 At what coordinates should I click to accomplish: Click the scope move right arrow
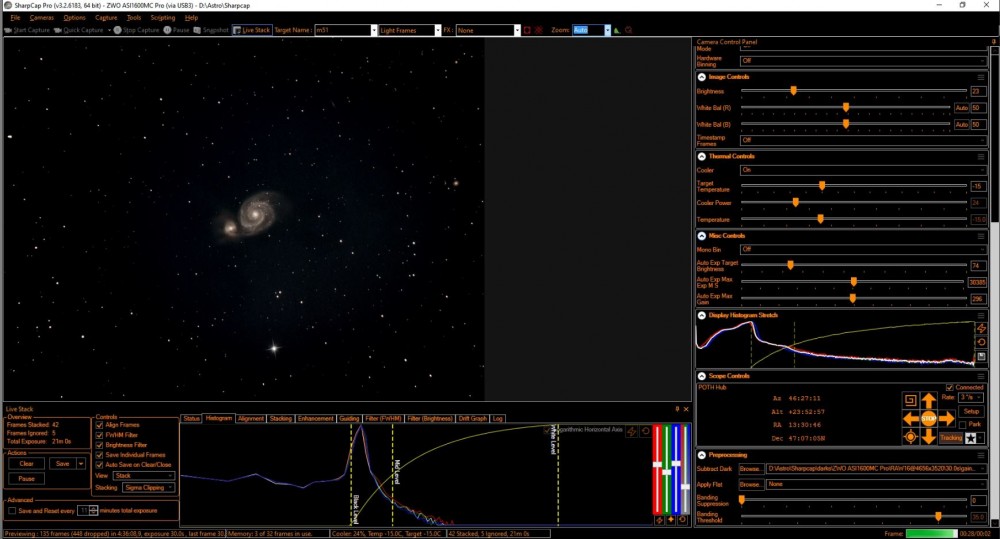coord(946,418)
